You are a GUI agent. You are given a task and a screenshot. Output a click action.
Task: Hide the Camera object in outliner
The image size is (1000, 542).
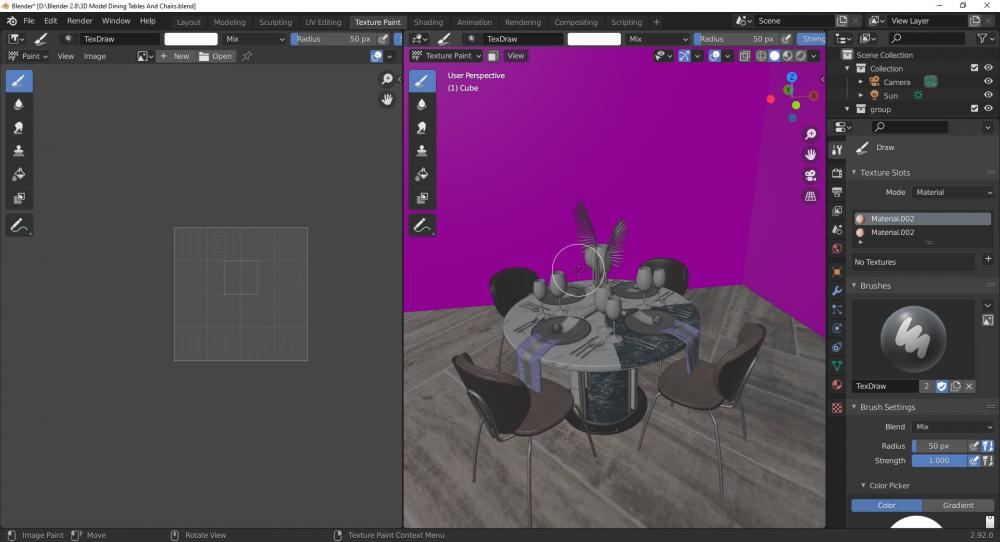pos(988,82)
